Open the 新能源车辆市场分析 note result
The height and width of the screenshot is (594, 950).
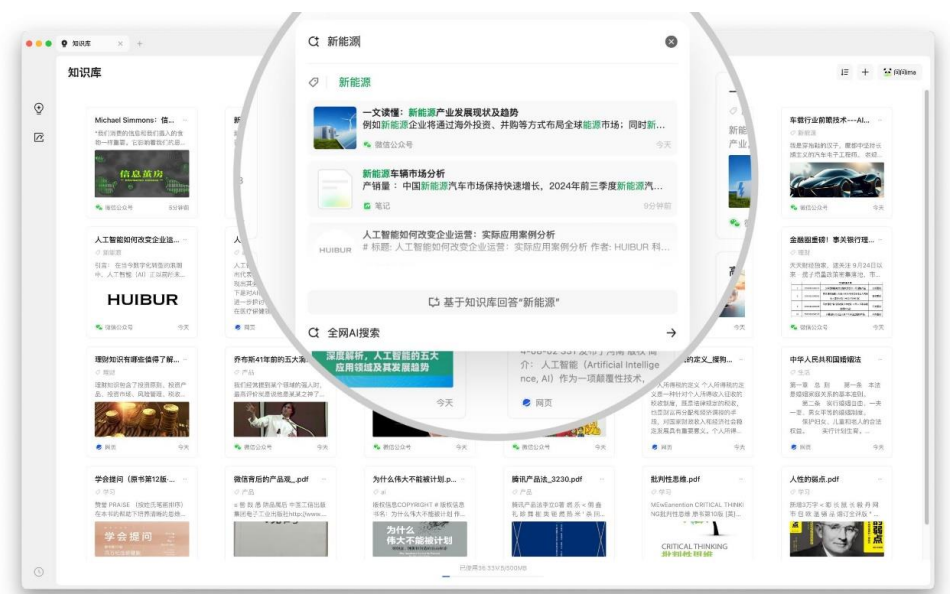coord(492,189)
